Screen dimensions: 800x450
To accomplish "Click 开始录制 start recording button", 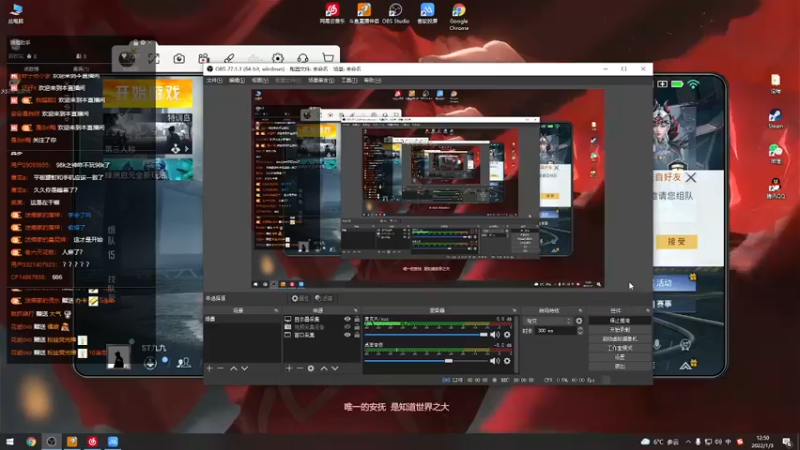I will coord(620,330).
